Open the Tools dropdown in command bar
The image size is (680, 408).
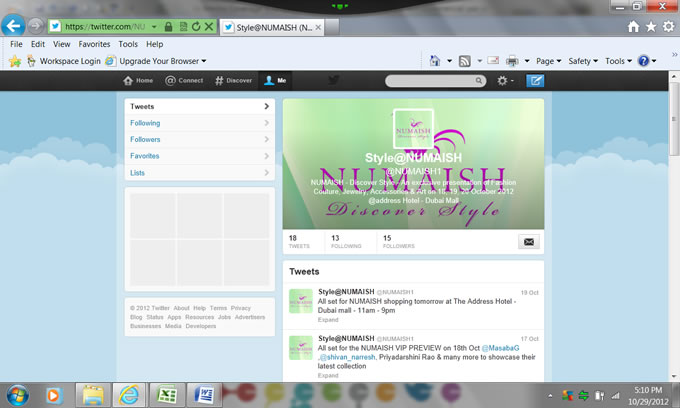(618, 61)
